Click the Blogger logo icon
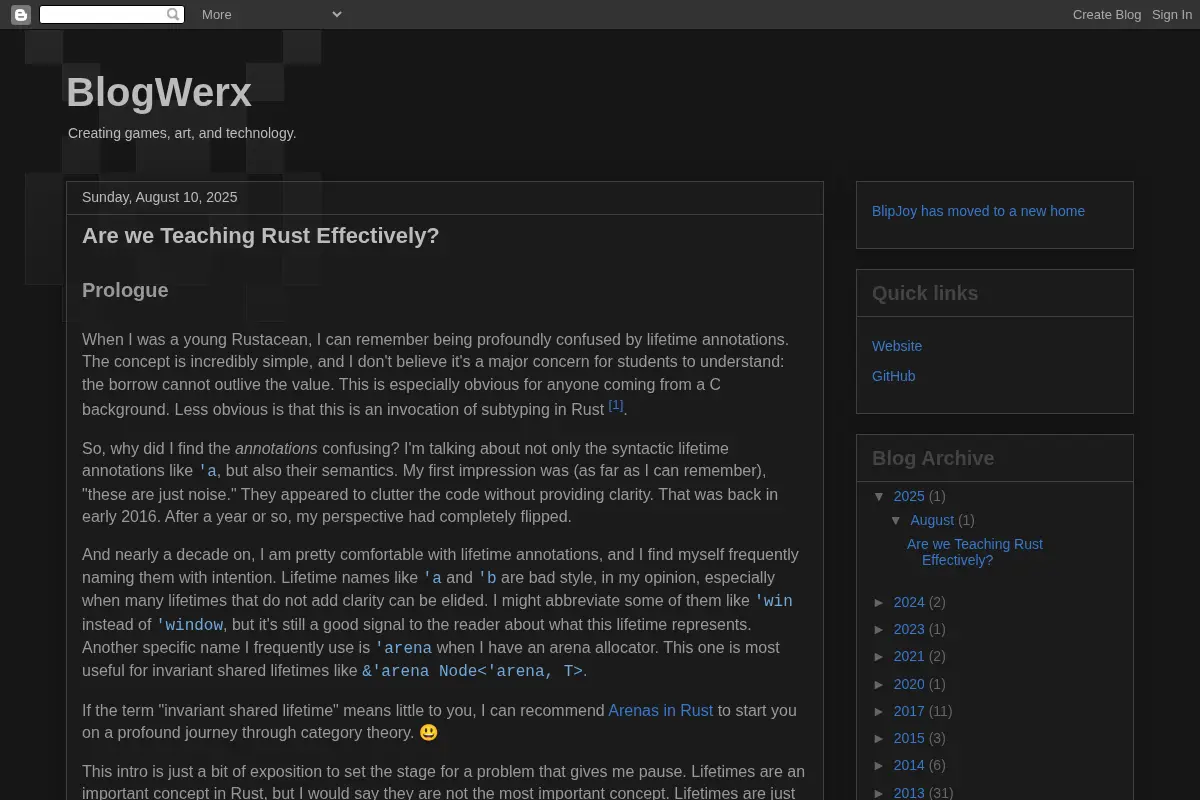The height and width of the screenshot is (800, 1200). coord(21,14)
